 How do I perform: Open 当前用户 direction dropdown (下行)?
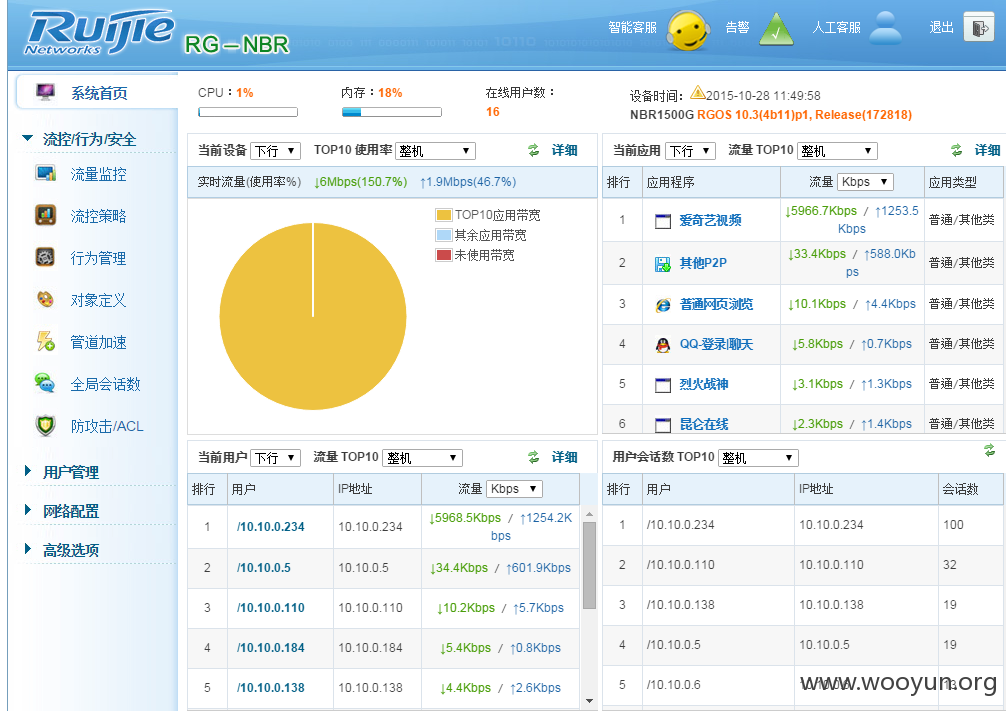click(275, 458)
